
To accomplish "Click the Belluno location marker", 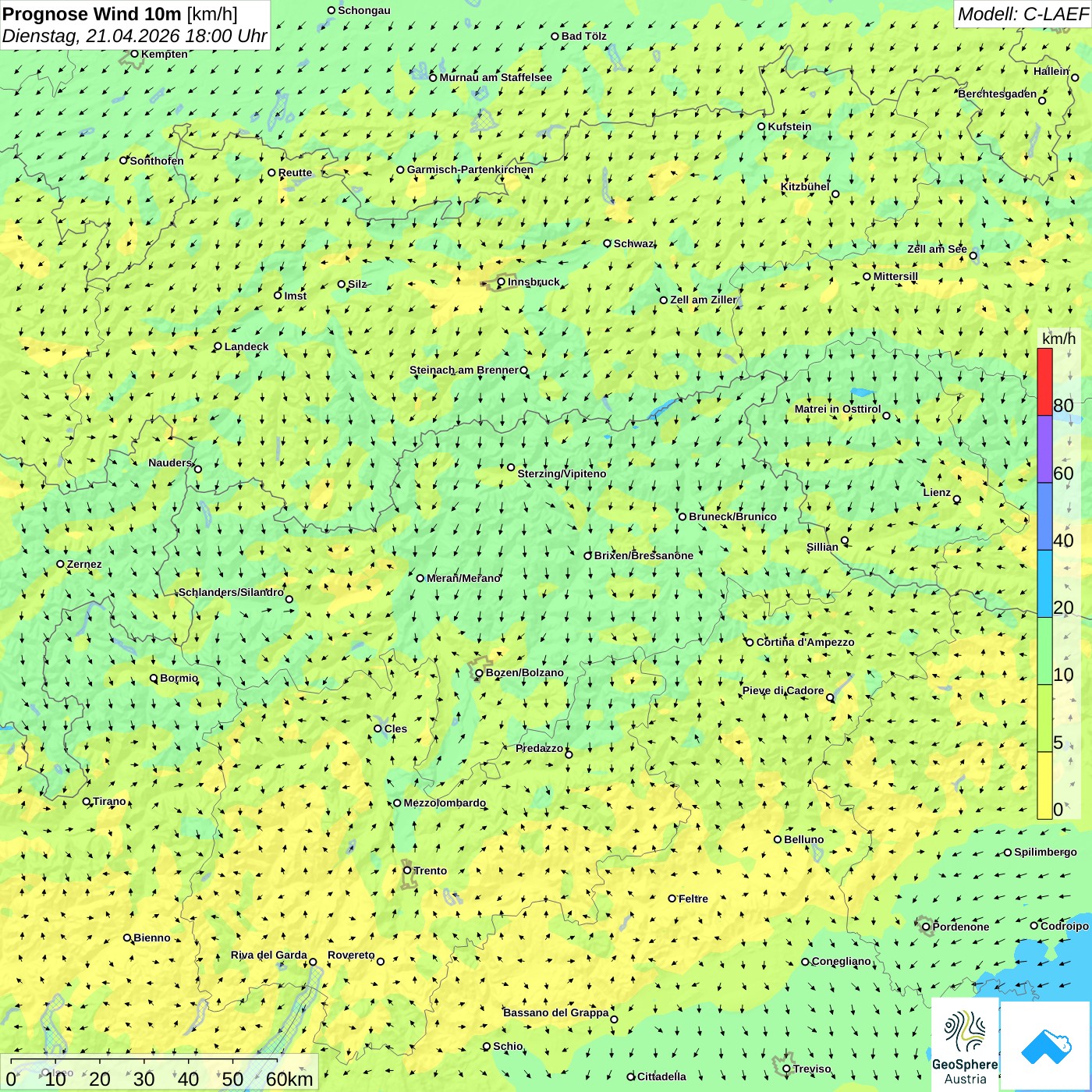I will coord(777,839).
